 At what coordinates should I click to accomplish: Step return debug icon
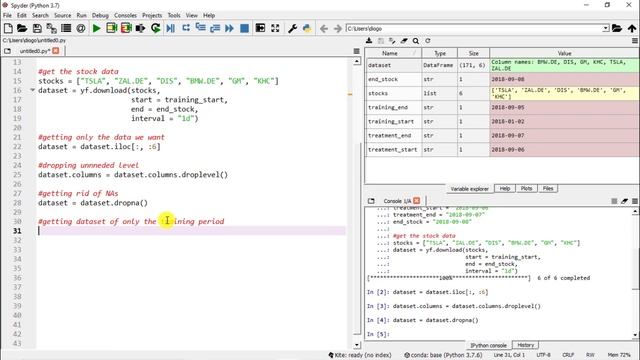215,28
